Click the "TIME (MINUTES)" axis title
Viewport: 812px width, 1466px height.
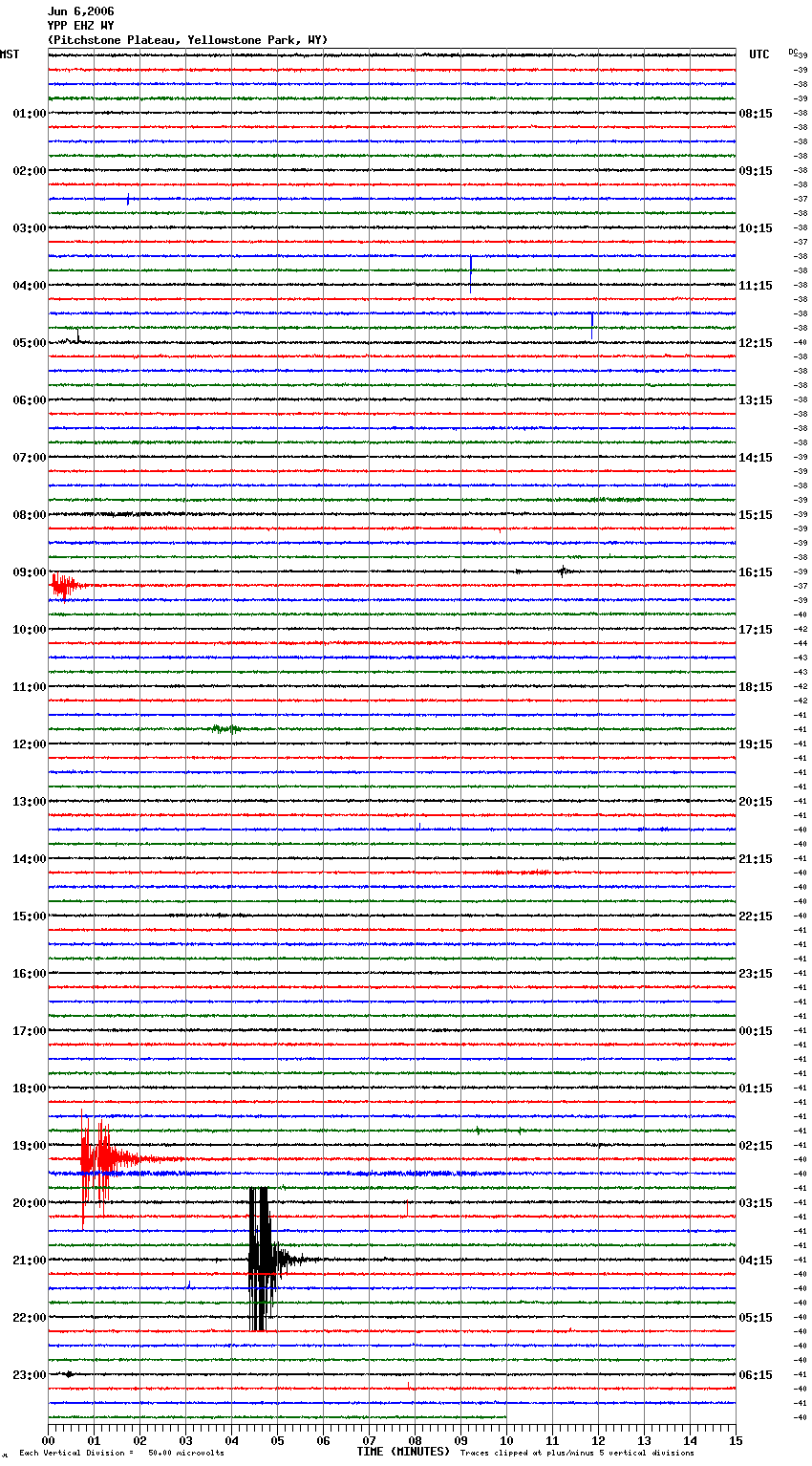(x=403, y=1452)
